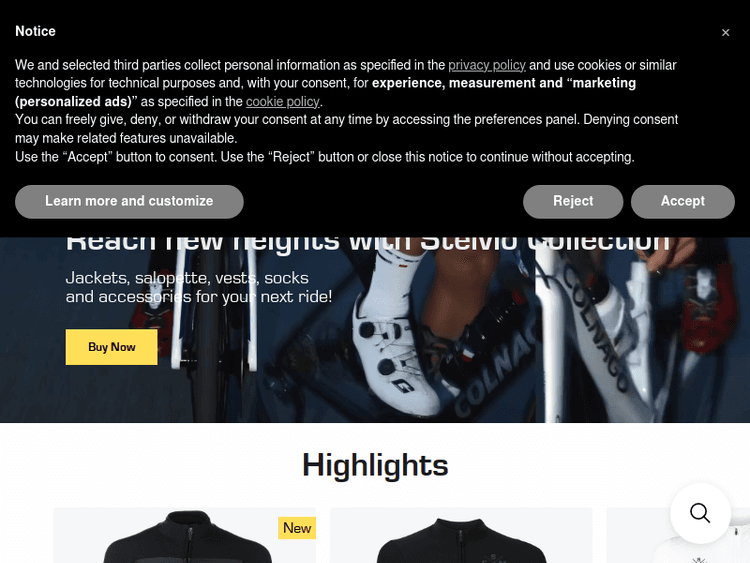Accept the cookie consent
The width and height of the screenshot is (750, 563).
click(x=683, y=201)
